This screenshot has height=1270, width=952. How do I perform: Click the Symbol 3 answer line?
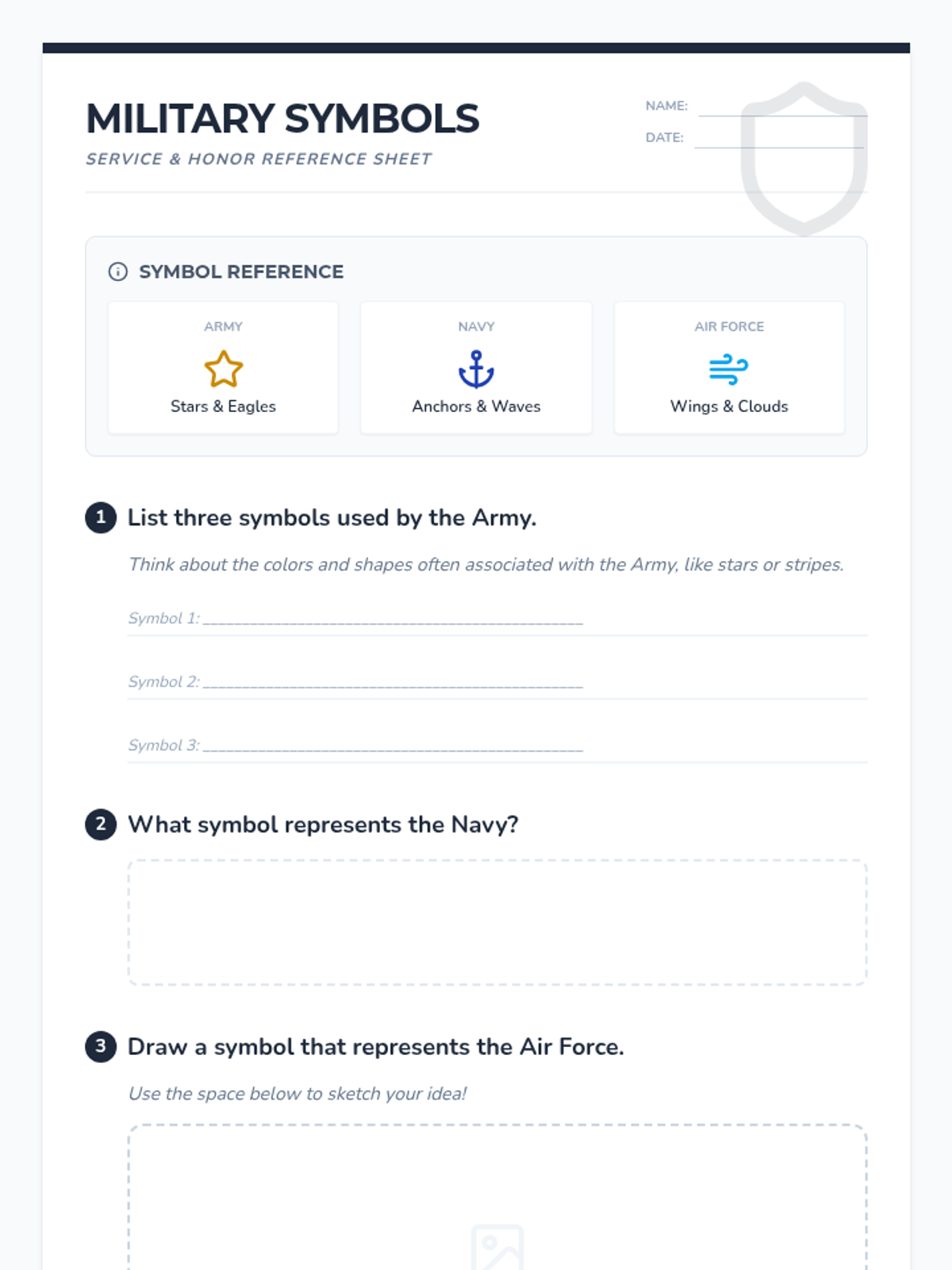pos(393,746)
